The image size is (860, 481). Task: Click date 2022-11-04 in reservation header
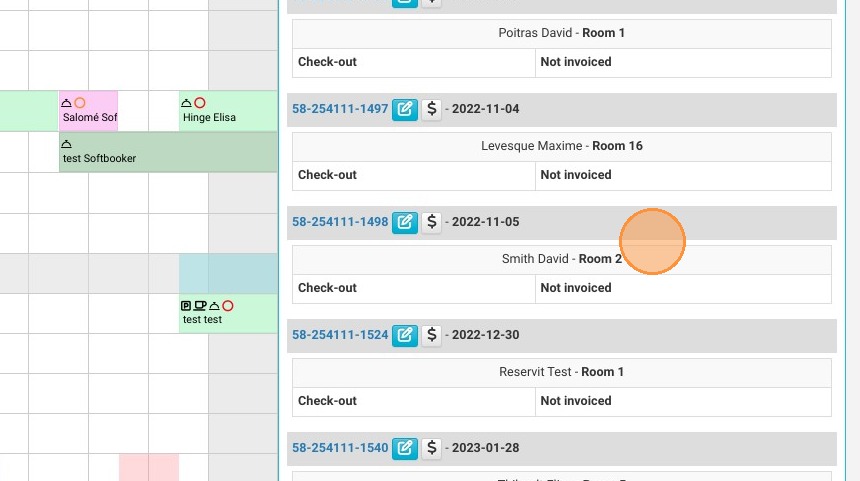485,109
